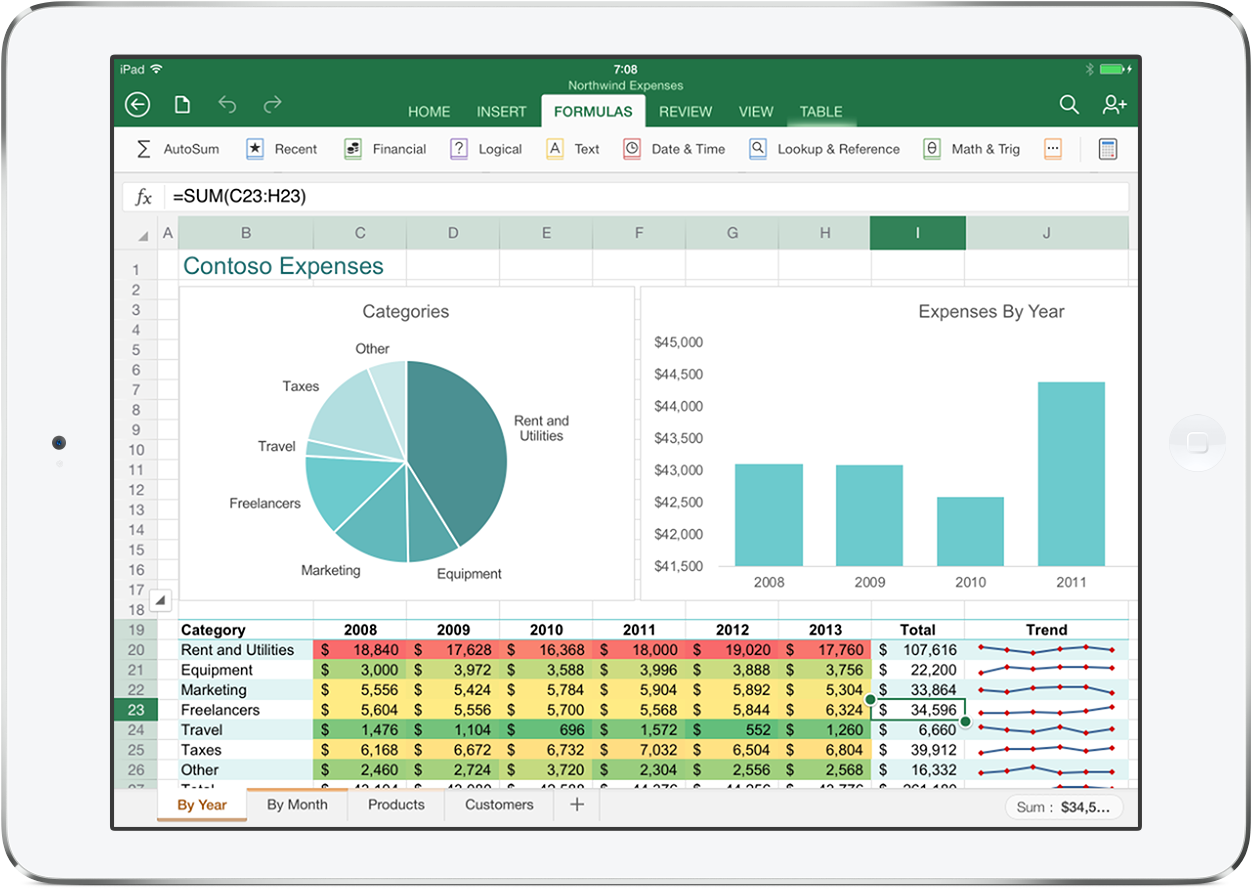Screen dimensions: 1251x889
Task: Open the By Month sheet tab
Action: pos(297,804)
